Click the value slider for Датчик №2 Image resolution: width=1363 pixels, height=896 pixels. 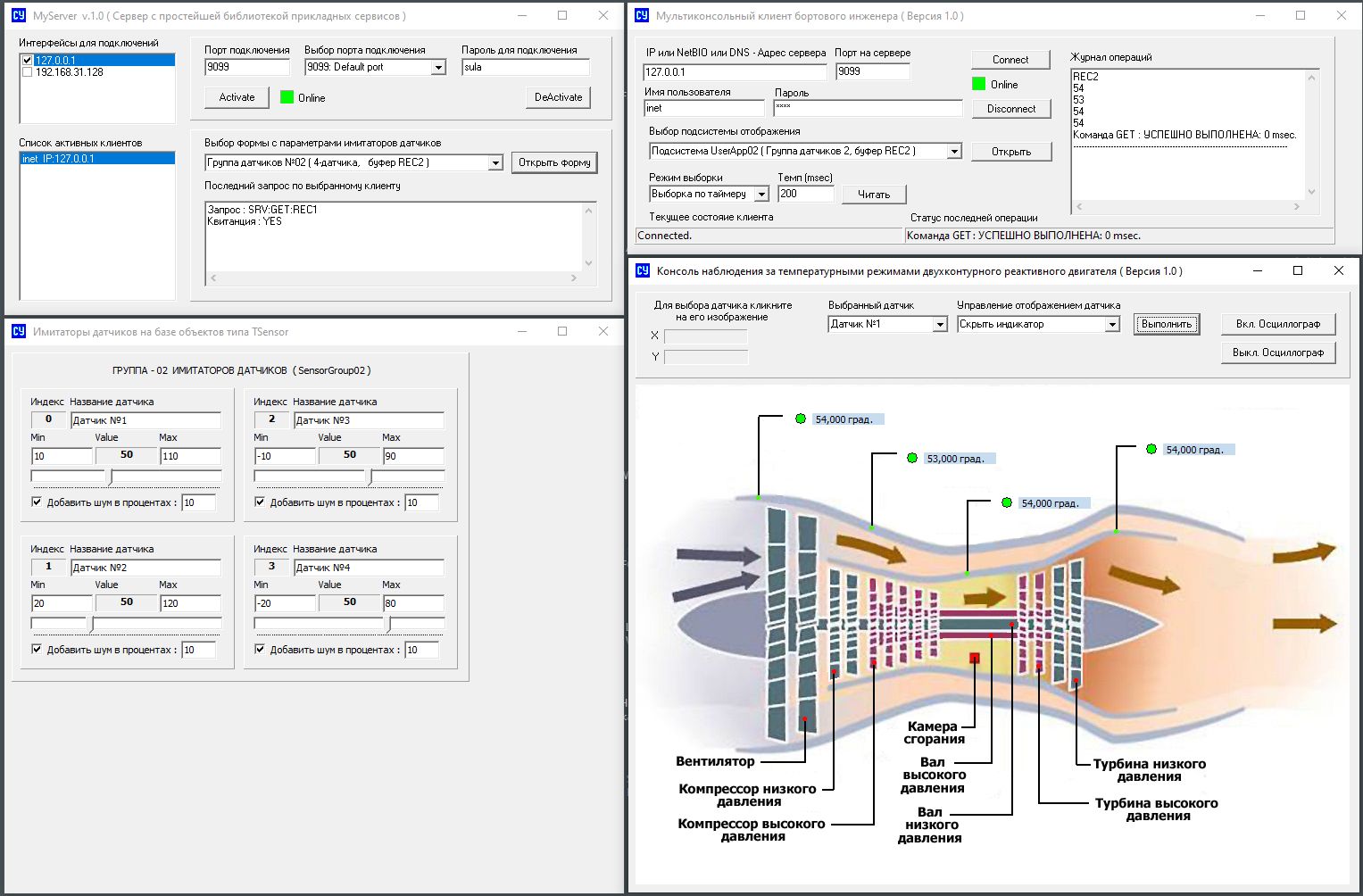click(90, 624)
